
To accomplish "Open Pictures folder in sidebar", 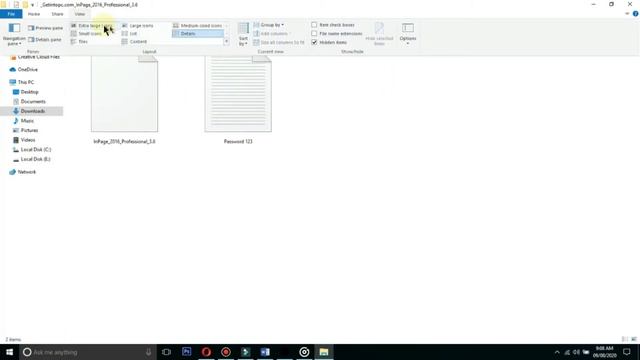I will (x=26, y=131).
